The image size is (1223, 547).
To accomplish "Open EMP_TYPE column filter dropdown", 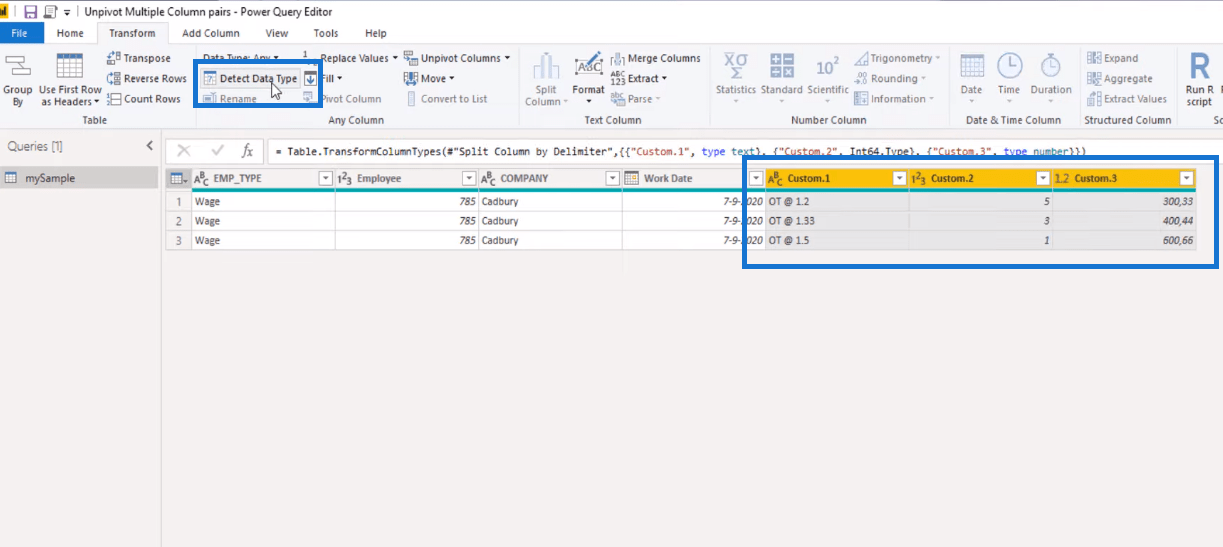I will tap(324, 179).
